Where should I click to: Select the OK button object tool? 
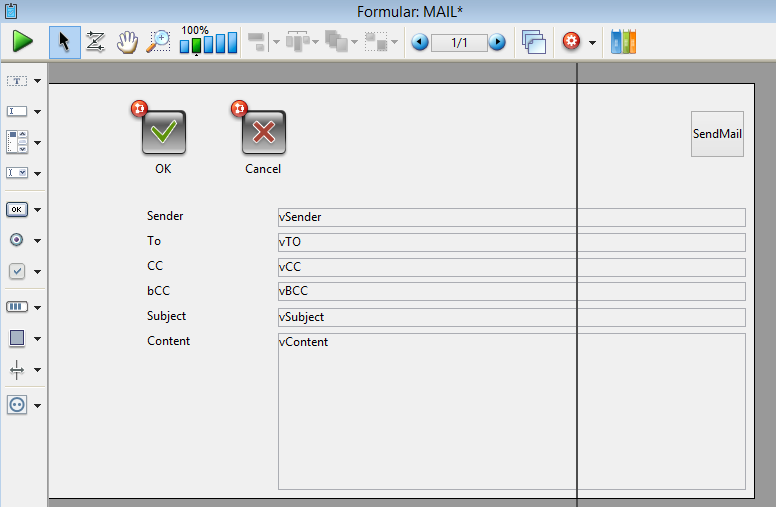click(17, 209)
